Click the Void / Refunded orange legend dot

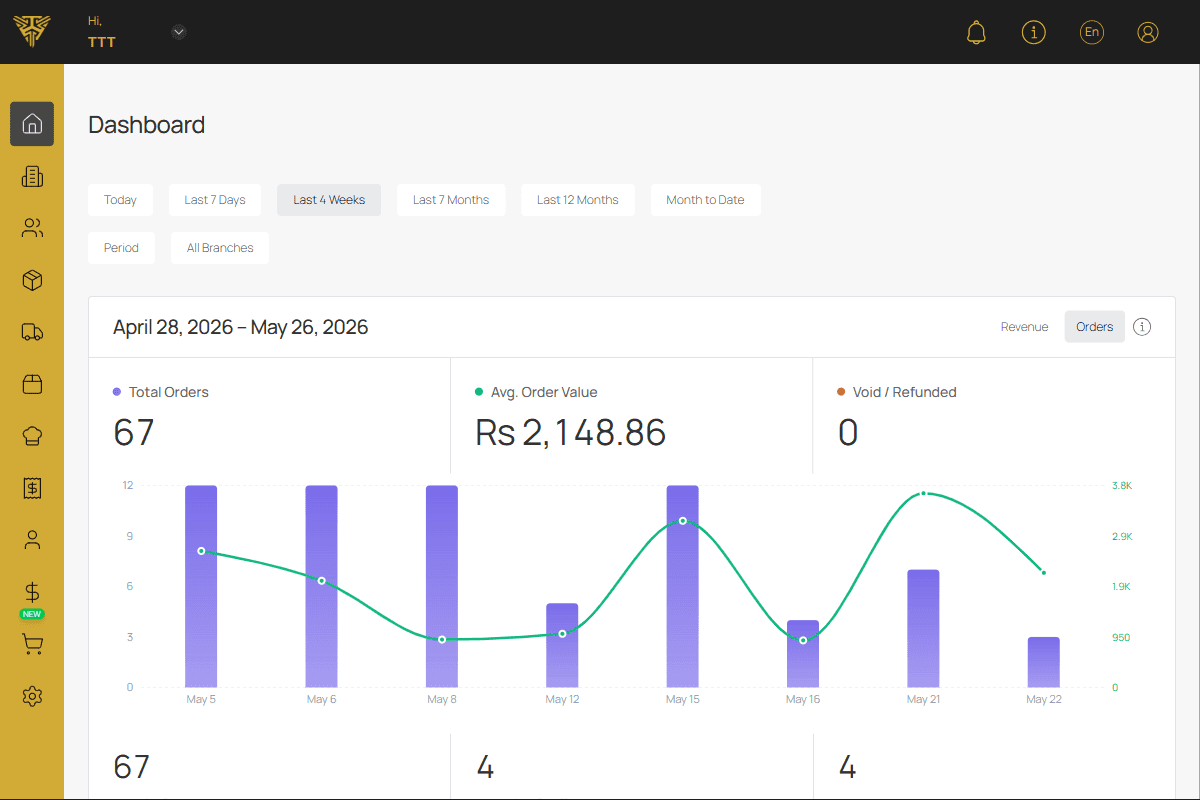841,392
